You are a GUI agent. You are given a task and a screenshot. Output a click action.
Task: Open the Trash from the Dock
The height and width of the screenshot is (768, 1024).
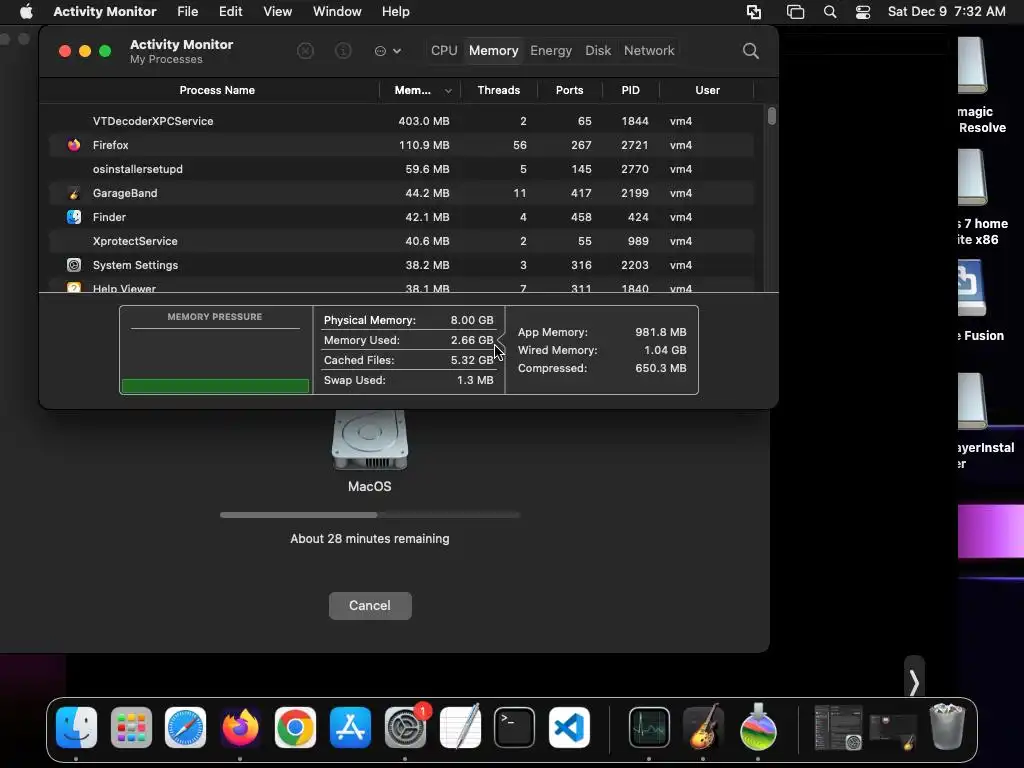tap(947, 727)
